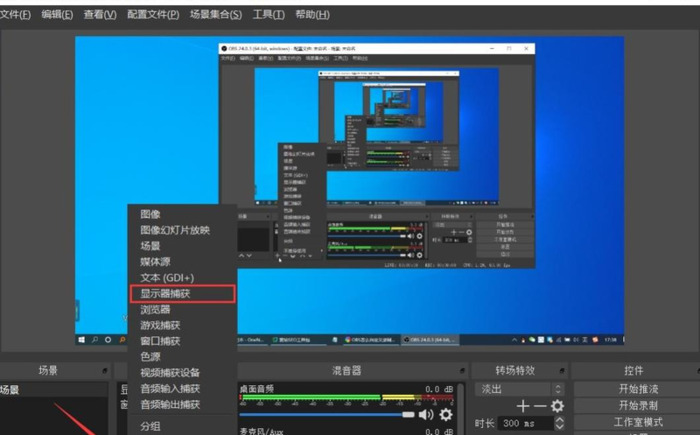Open the 淡出 transition dropdown
This screenshot has width=700, height=435.
pyautogui.click(x=519, y=389)
